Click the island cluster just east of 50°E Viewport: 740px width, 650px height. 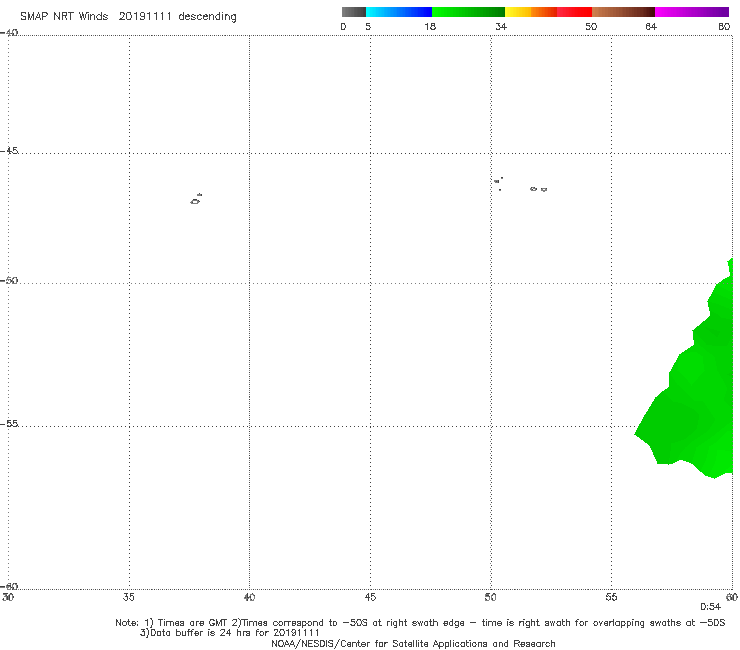(x=498, y=184)
